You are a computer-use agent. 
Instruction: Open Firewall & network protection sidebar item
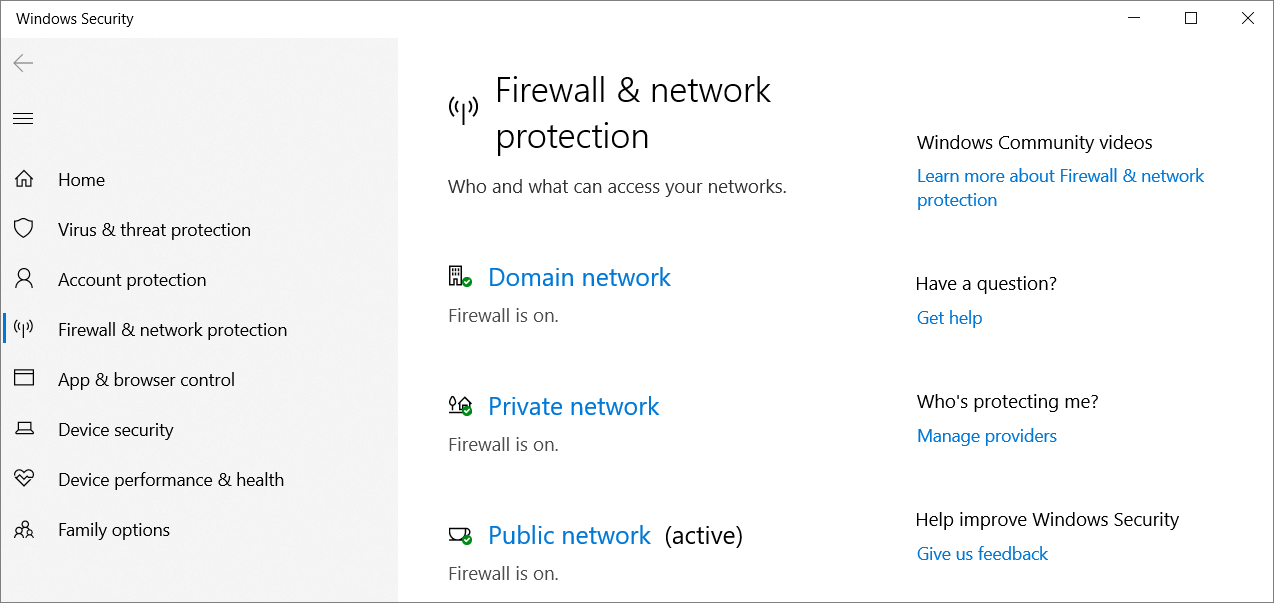(x=172, y=330)
